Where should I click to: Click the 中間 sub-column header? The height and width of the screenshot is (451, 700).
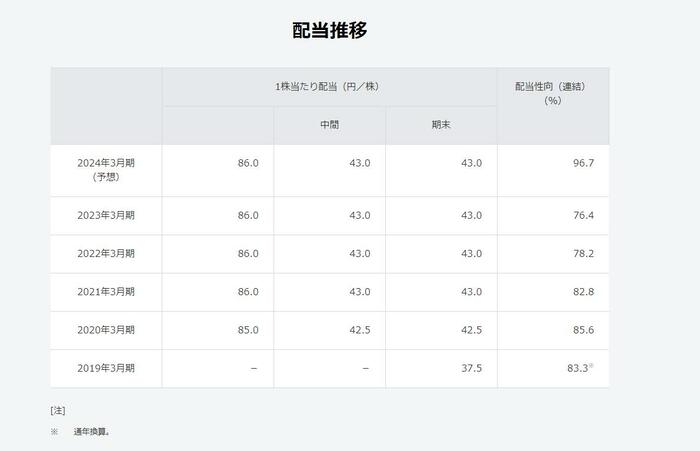pyautogui.click(x=329, y=126)
